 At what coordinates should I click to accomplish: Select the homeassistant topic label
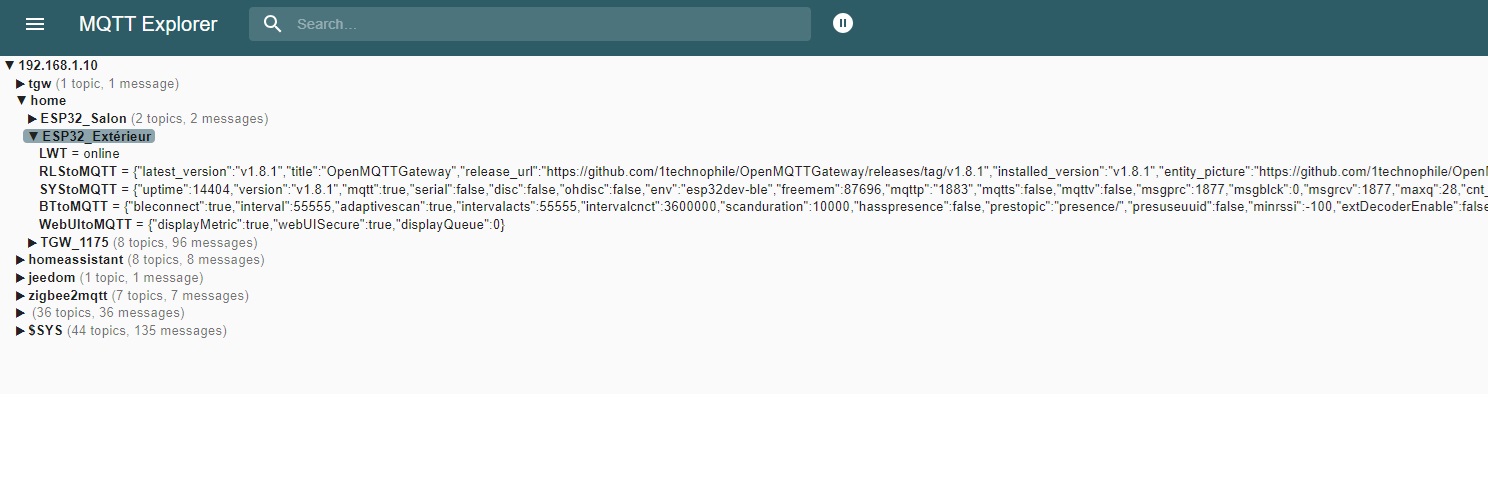point(76,260)
